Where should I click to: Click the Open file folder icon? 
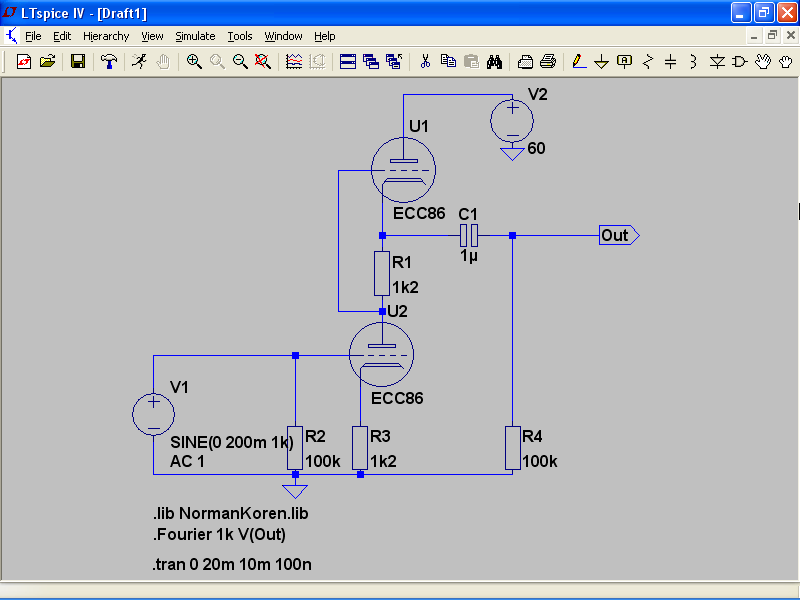tap(47, 62)
